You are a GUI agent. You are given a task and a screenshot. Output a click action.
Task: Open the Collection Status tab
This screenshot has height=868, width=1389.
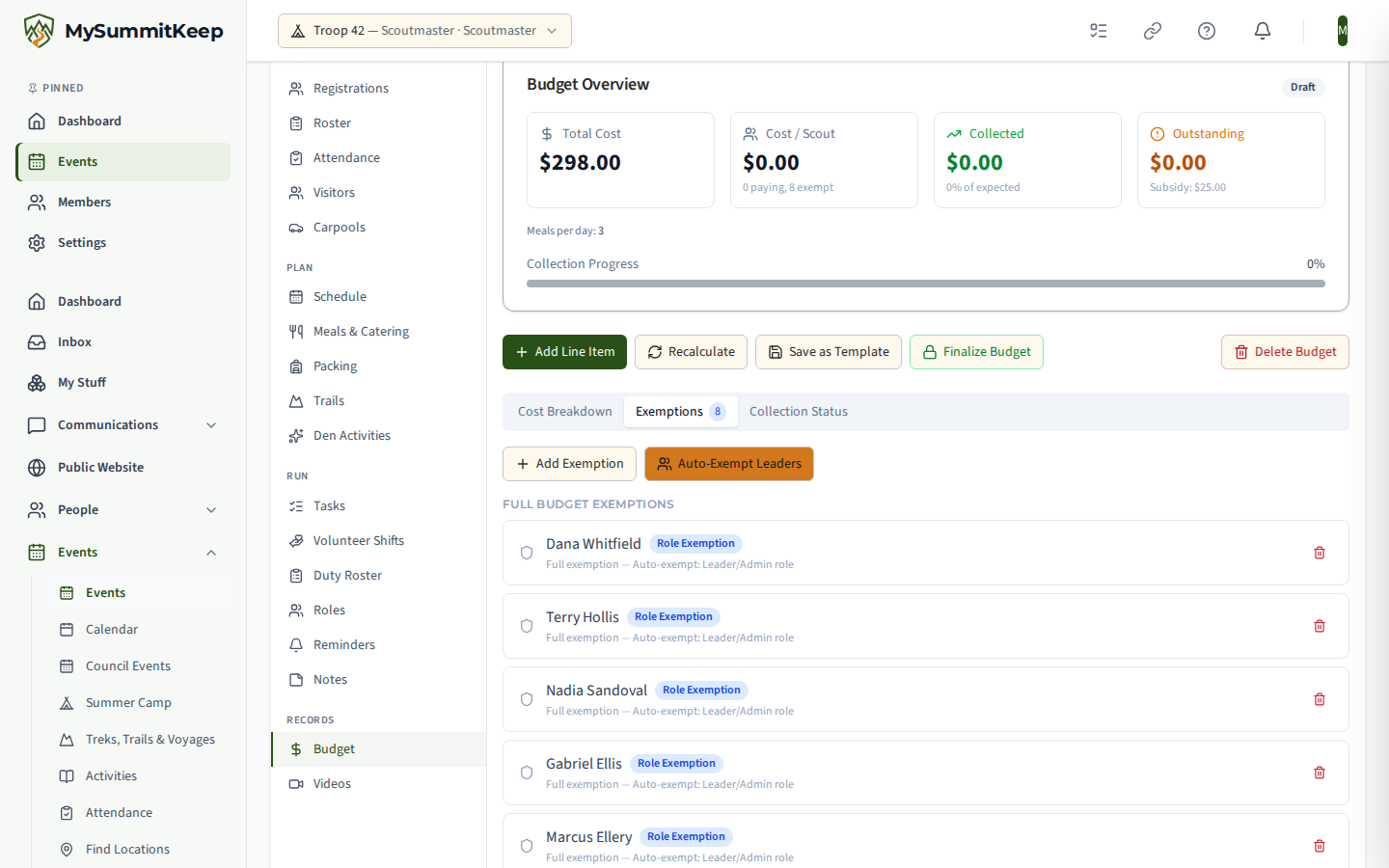[x=799, y=412]
